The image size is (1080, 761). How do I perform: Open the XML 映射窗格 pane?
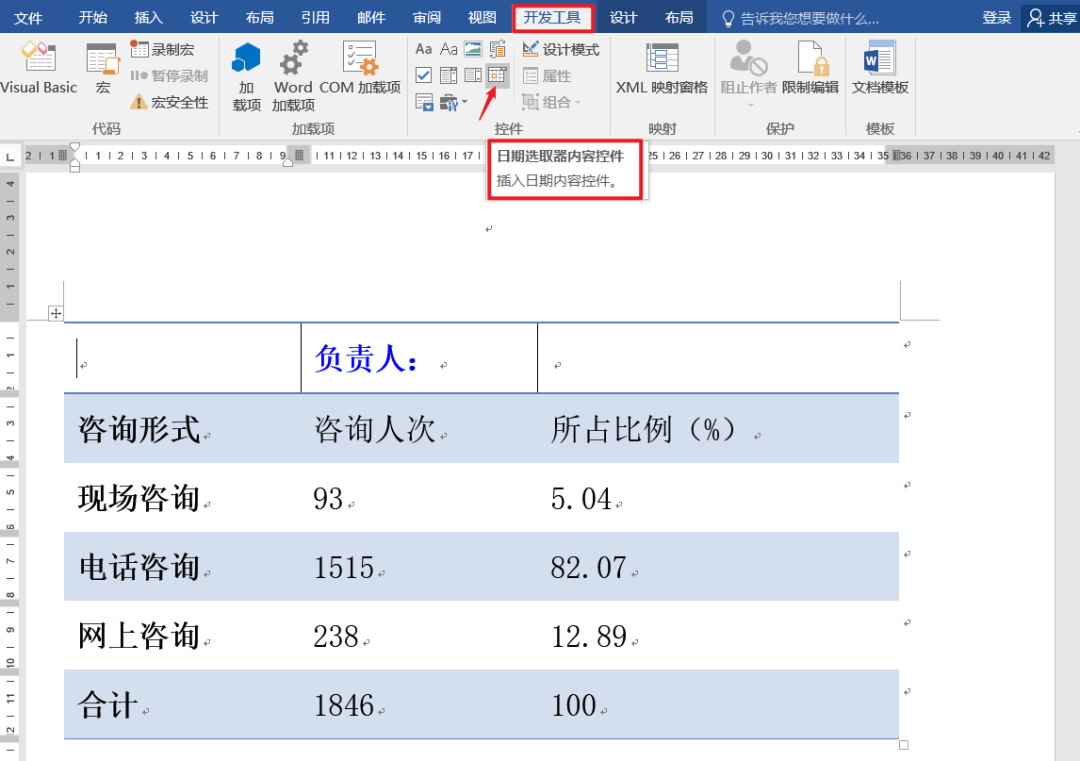[x=661, y=68]
